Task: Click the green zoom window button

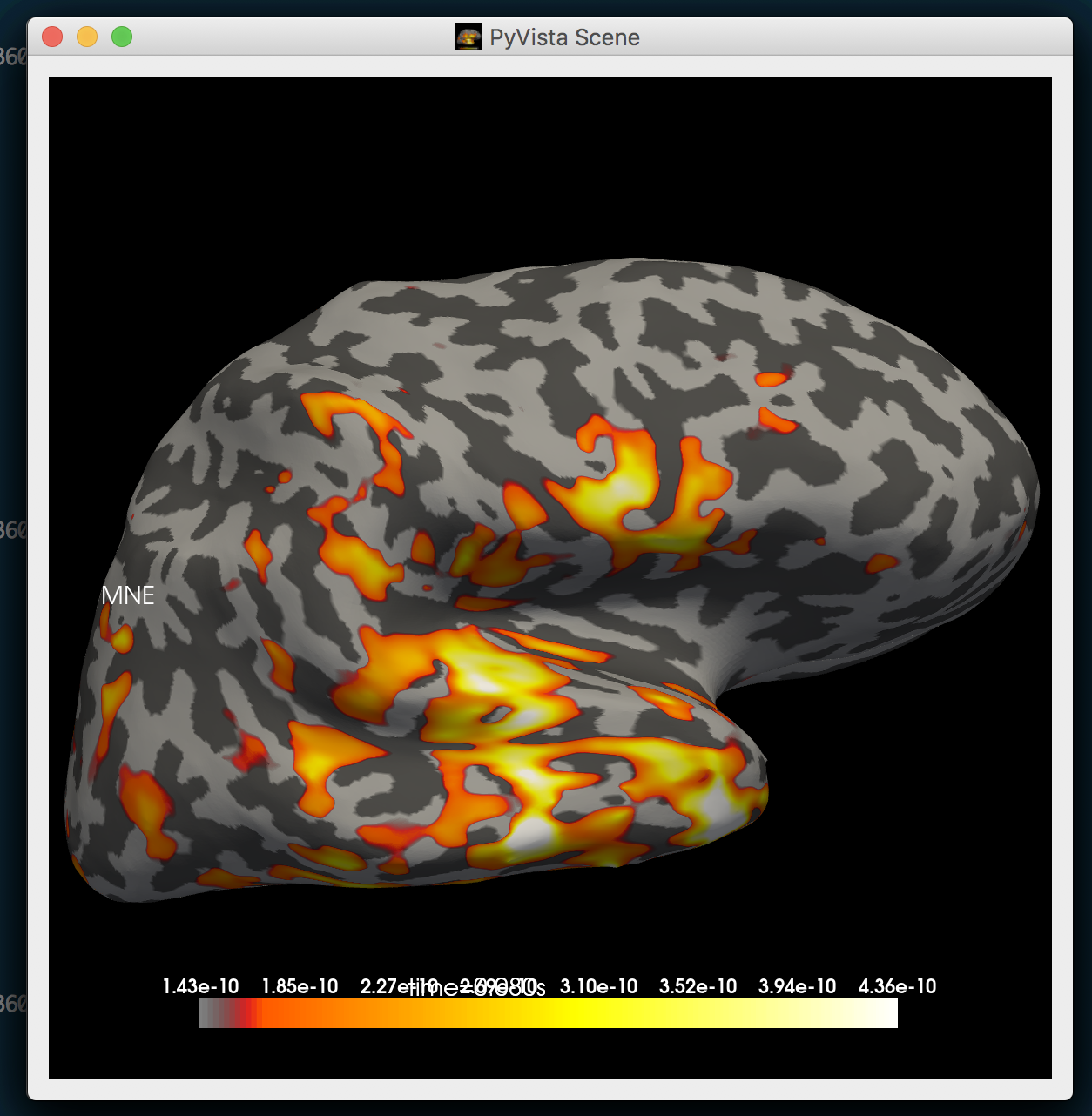Action: [x=122, y=37]
